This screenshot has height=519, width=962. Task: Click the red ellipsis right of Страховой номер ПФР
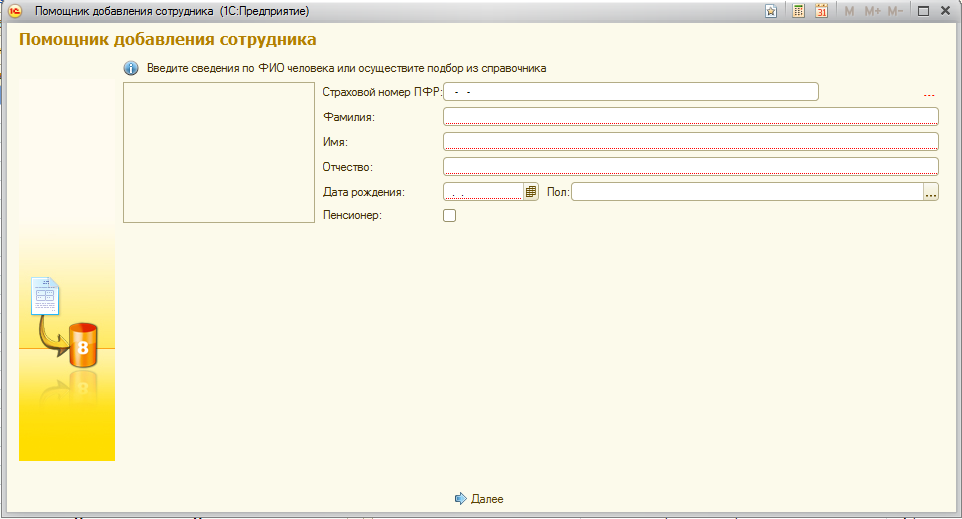929,94
